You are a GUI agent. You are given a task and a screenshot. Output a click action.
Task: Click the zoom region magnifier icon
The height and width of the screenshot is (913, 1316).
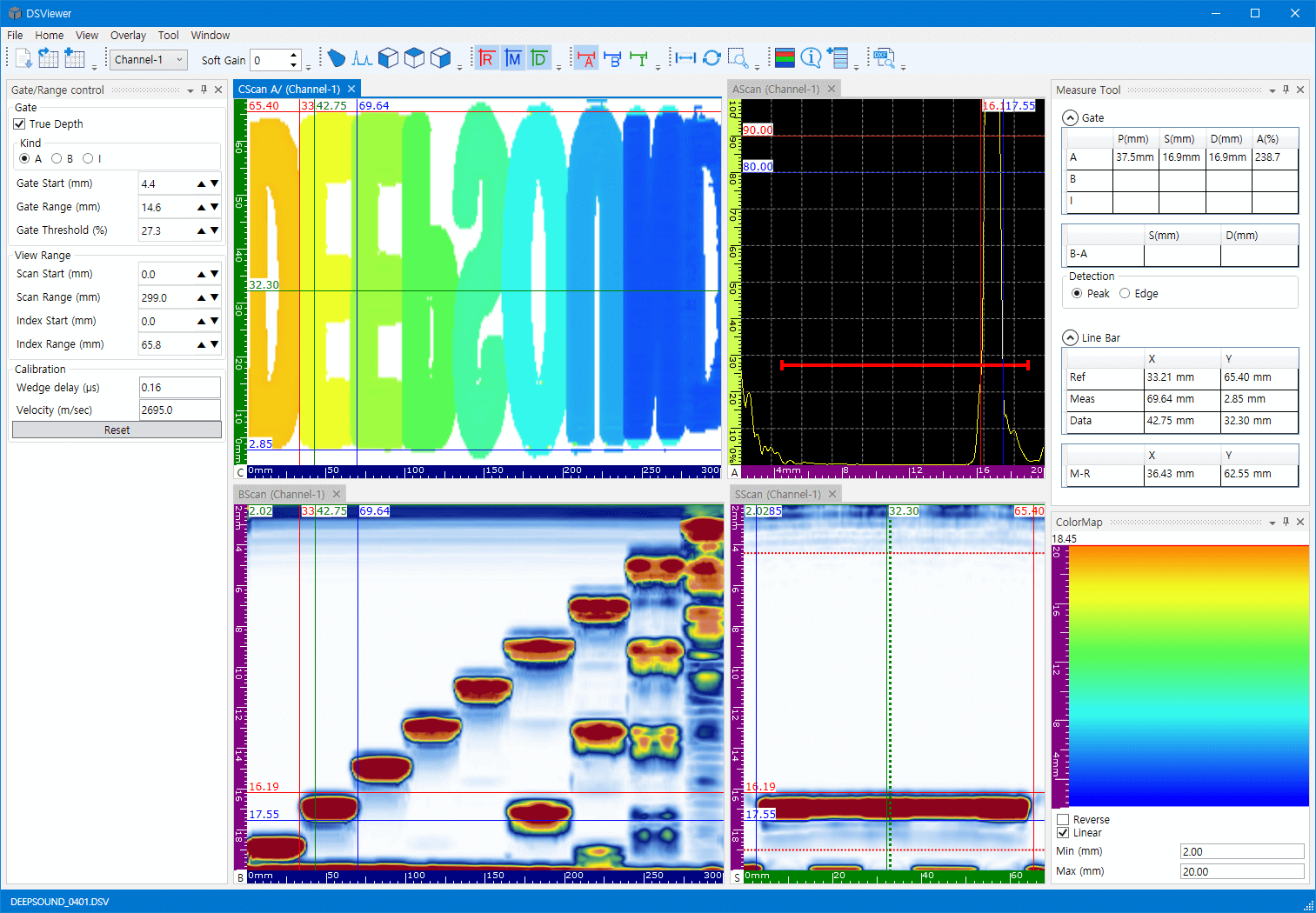coord(738,58)
